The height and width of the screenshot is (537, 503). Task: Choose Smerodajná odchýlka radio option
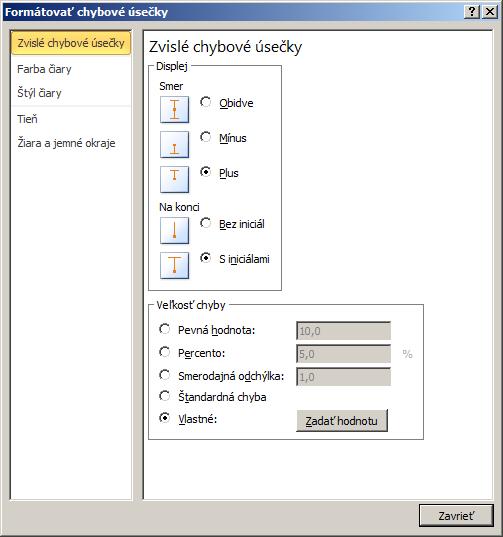tap(165, 375)
